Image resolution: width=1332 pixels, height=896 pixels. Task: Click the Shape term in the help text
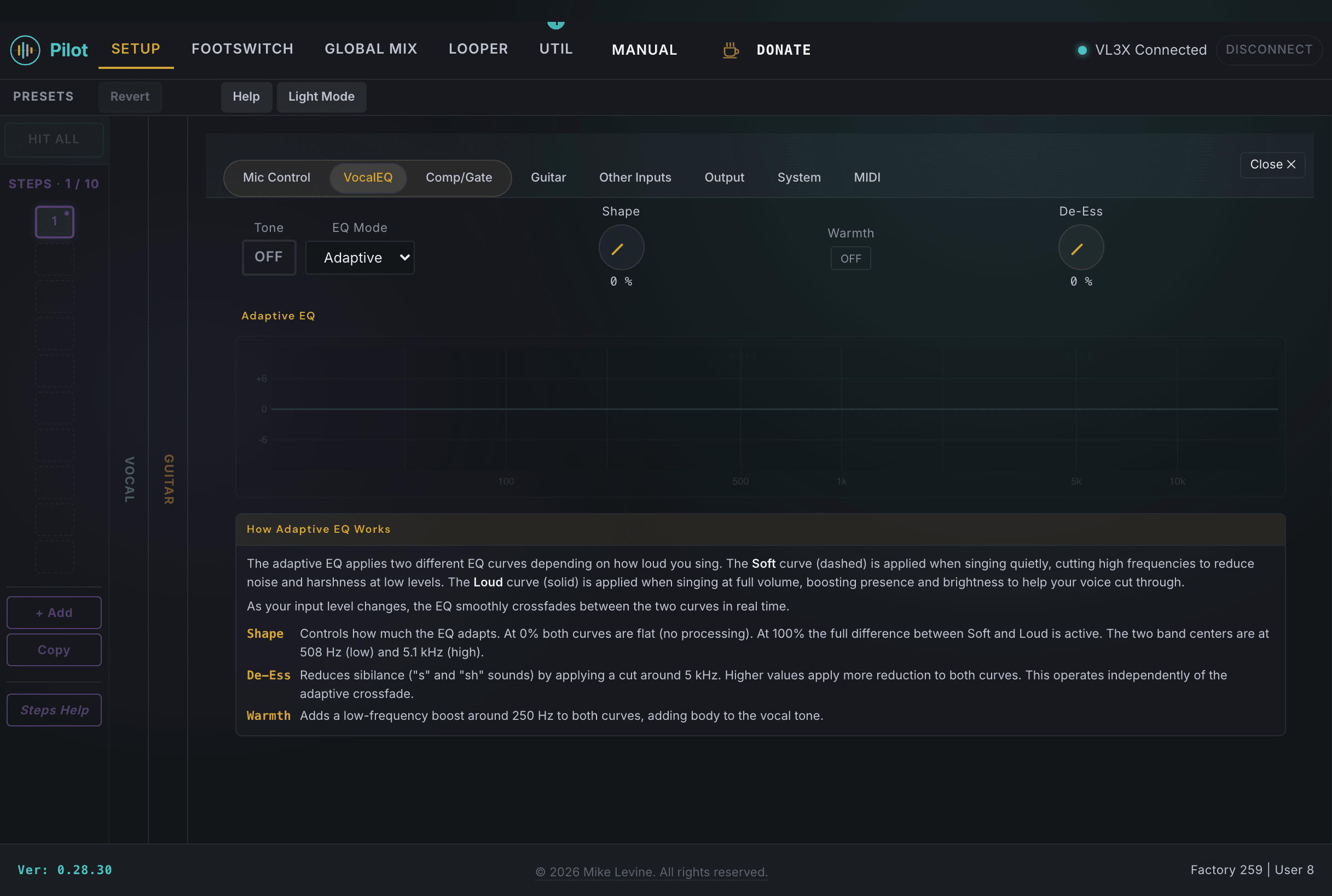point(265,634)
